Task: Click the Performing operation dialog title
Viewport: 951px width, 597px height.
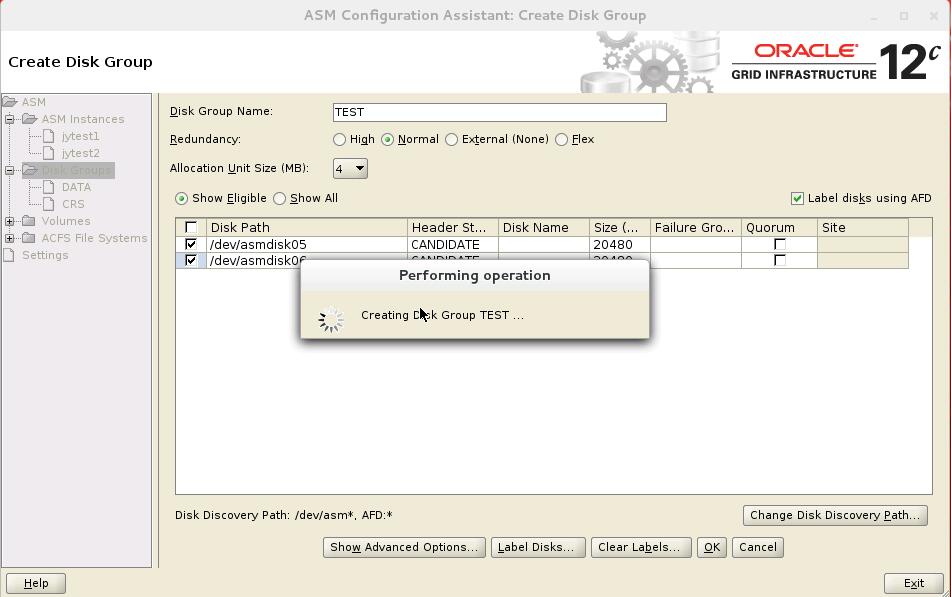Action: click(475, 275)
